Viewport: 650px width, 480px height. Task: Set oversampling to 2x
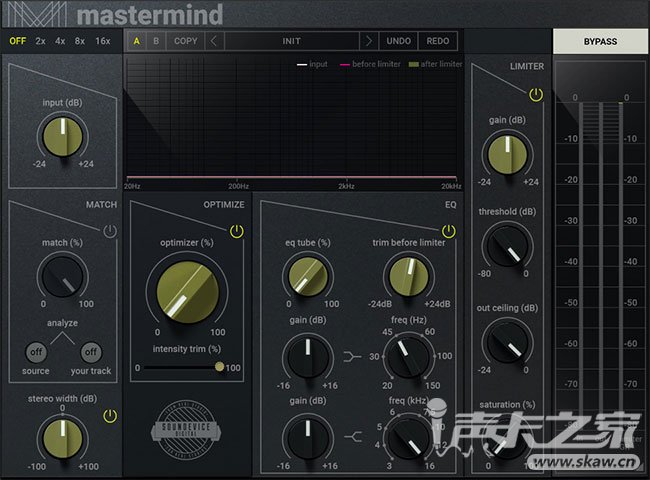click(x=40, y=41)
